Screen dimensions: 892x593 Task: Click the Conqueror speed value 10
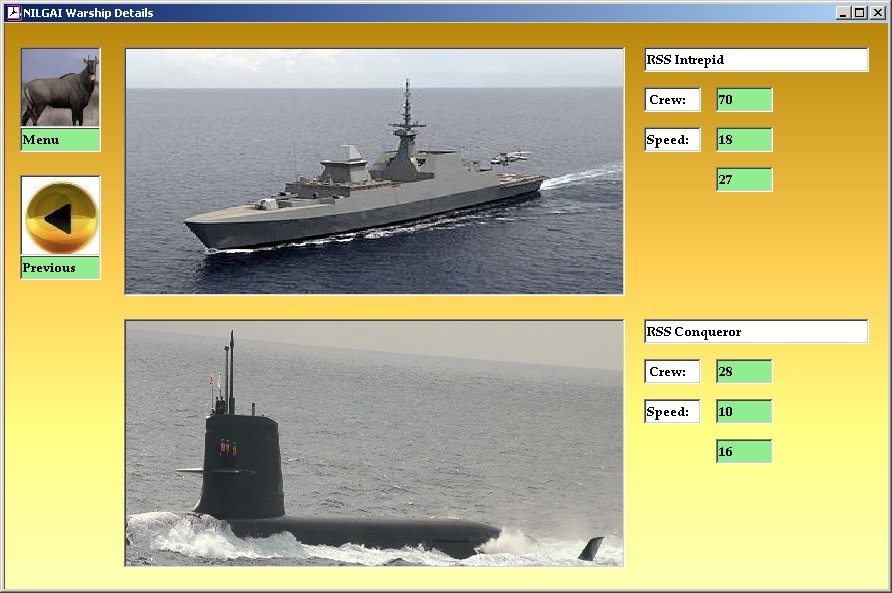tap(744, 412)
